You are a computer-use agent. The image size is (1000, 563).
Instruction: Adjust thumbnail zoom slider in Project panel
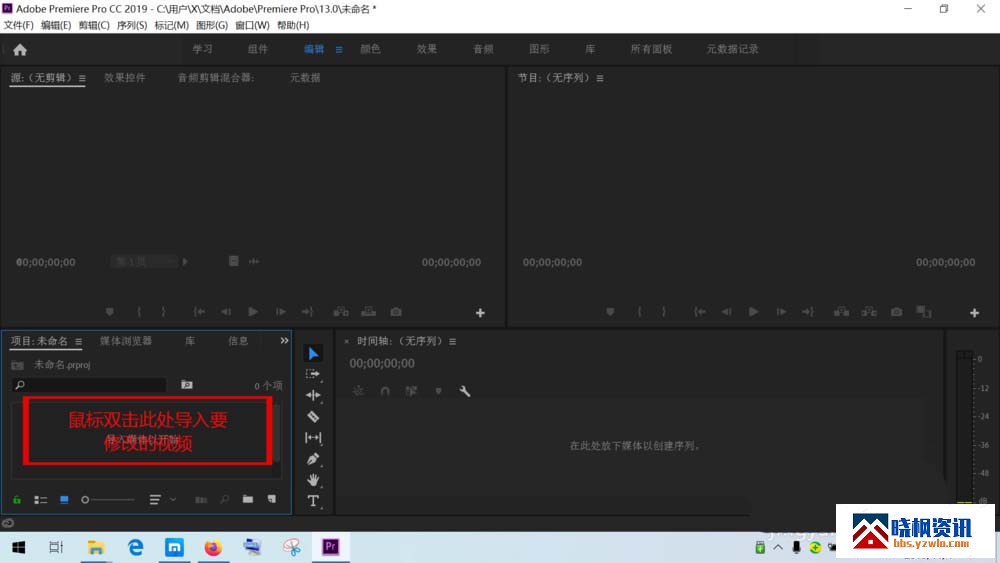click(108, 500)
